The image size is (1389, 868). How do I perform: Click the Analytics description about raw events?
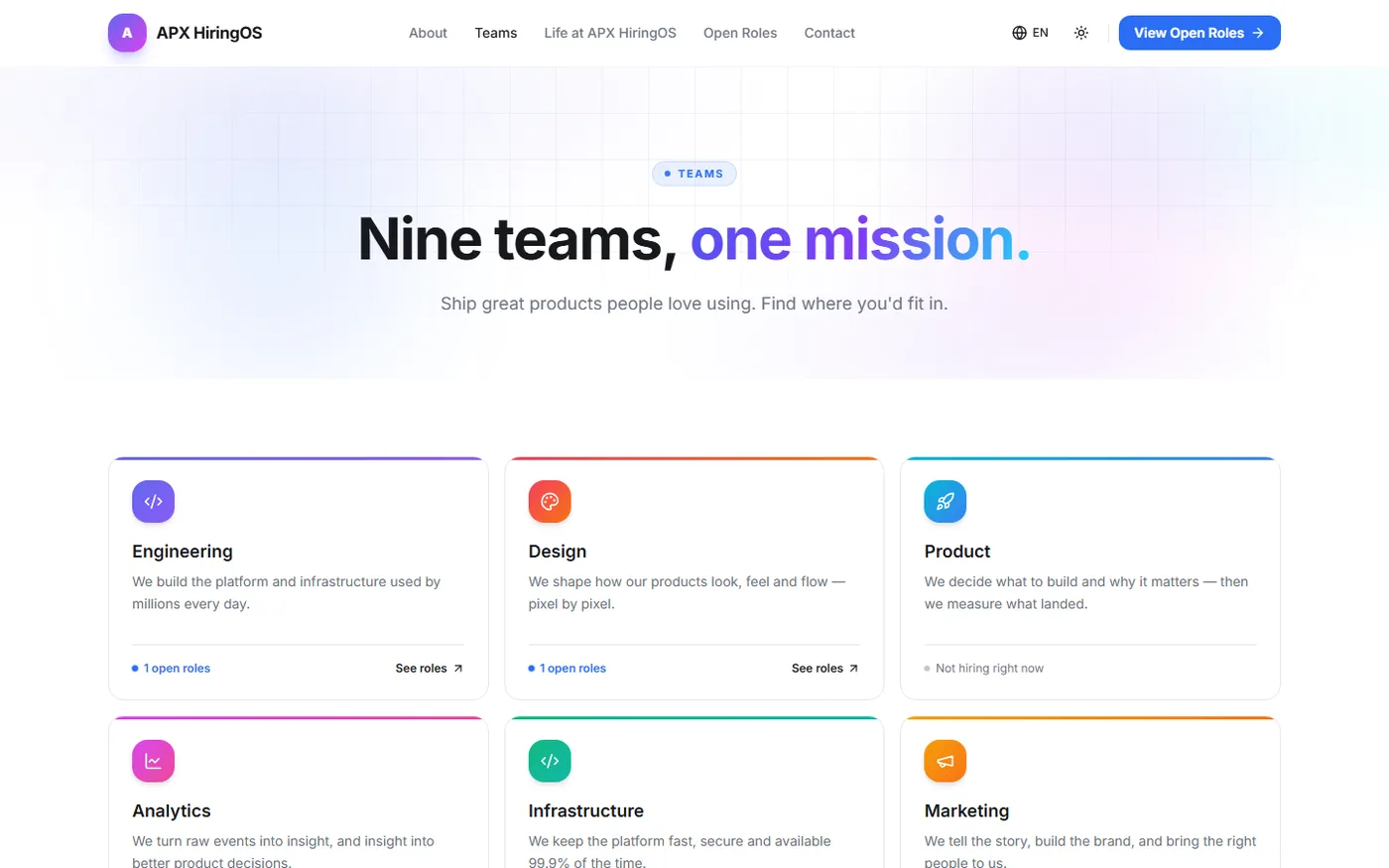(284, 851)
